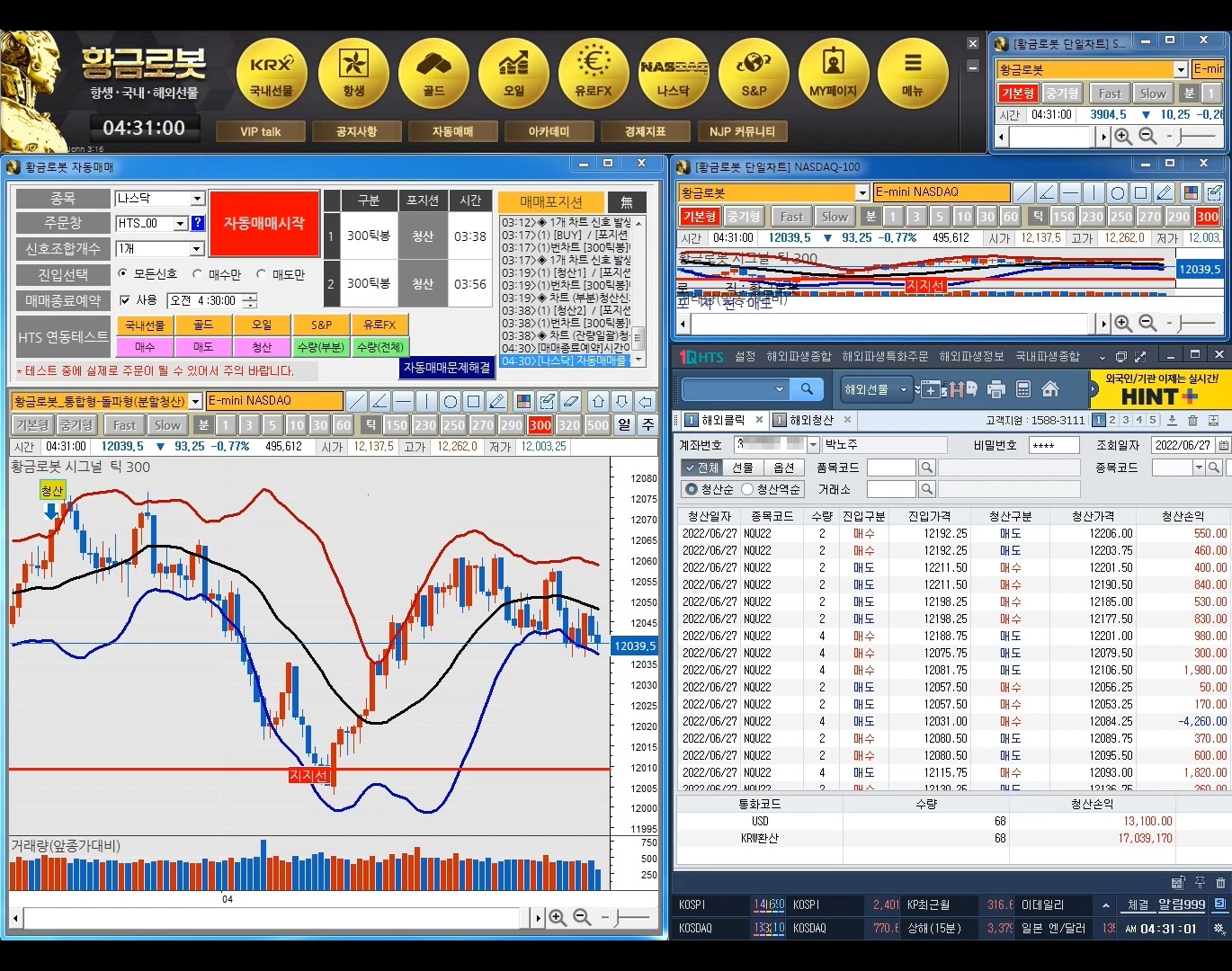
Task: Toggle 옵션 filter button
Action: click(783, 468)
